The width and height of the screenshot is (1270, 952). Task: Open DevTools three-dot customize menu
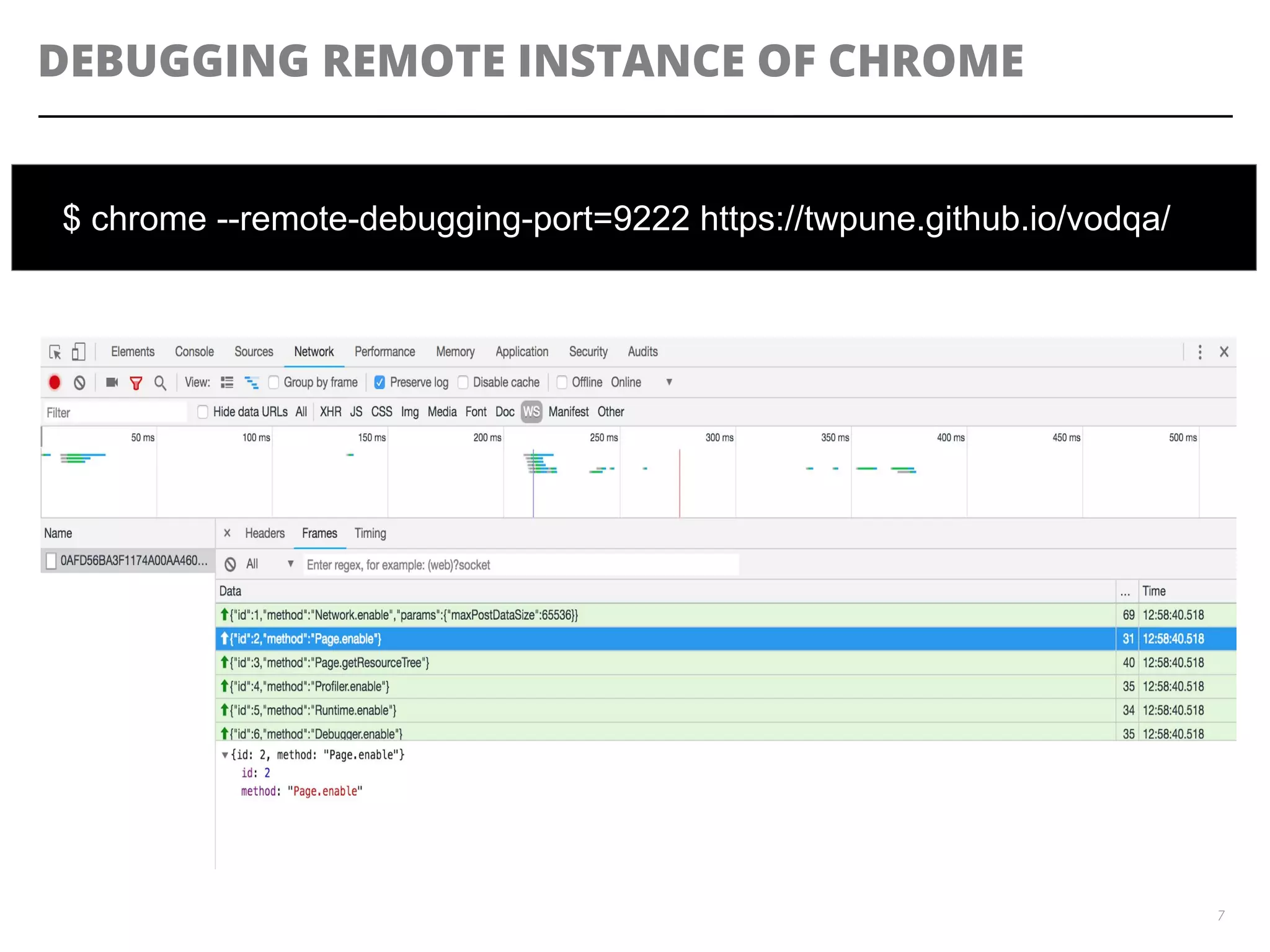(x=1200, y=352)
